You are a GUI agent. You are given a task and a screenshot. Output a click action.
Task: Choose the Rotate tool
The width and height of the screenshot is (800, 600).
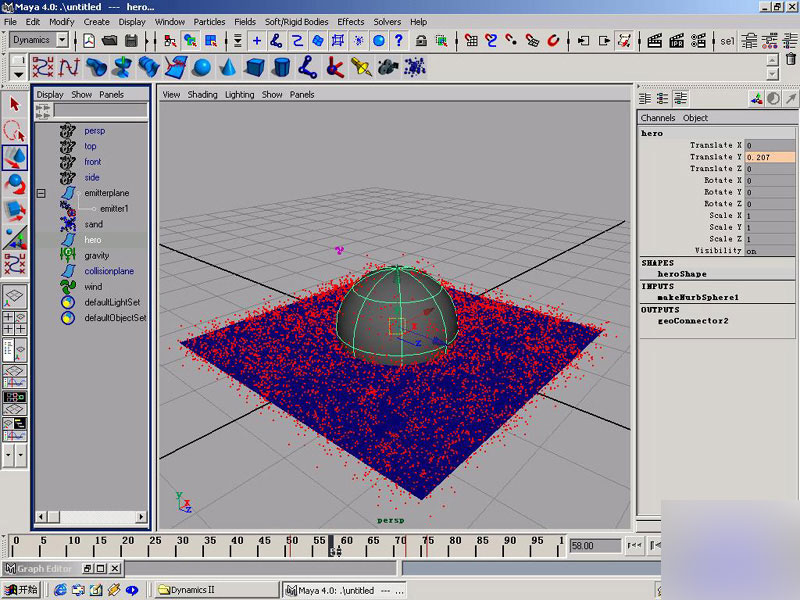click(15, 184)
